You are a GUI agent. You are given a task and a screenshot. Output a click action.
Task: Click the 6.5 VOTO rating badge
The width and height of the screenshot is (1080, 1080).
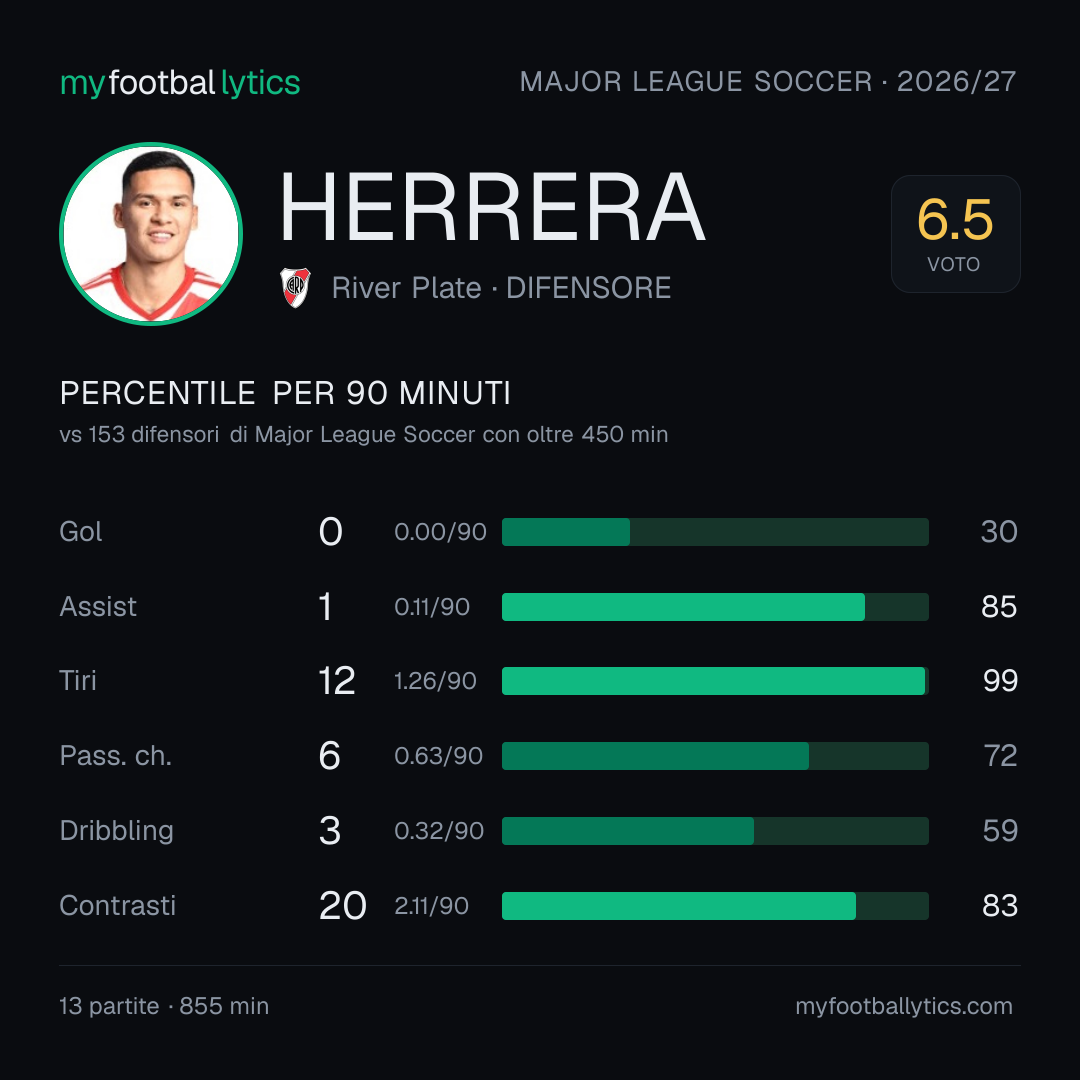tap(955, 233)
